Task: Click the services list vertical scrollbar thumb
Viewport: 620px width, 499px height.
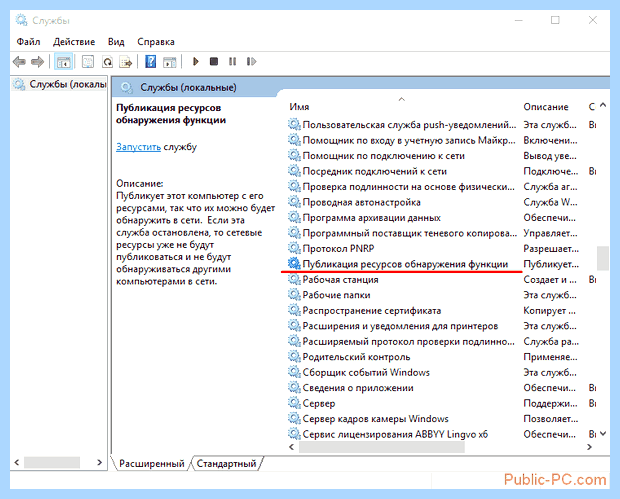Action: tap(603, 258)
